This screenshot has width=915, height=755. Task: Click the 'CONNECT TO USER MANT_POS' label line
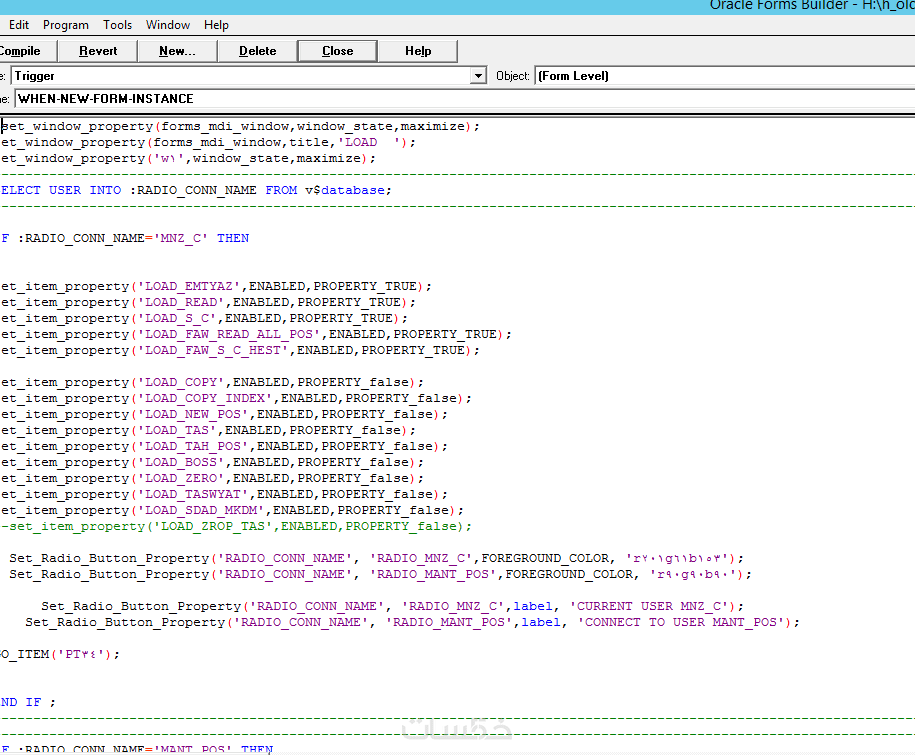pyautogui.click(x=412, y=622)
